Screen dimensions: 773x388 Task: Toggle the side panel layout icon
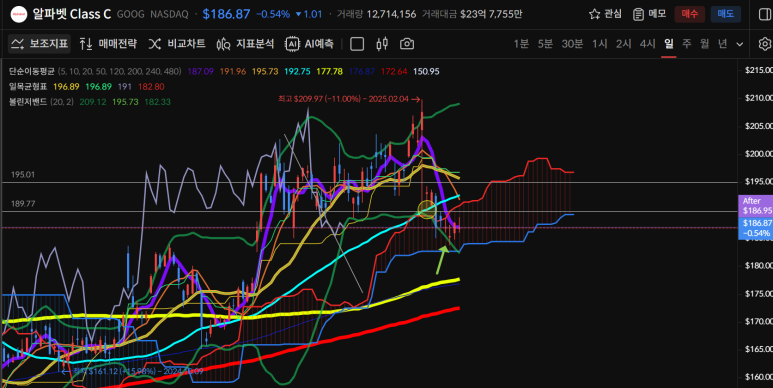coord(765,14)
